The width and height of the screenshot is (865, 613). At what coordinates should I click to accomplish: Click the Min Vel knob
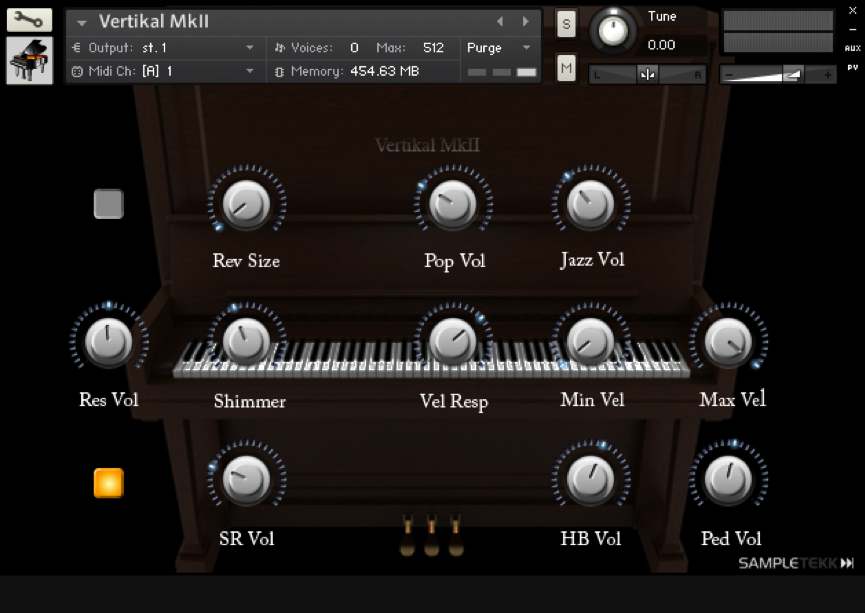point(591,342)
